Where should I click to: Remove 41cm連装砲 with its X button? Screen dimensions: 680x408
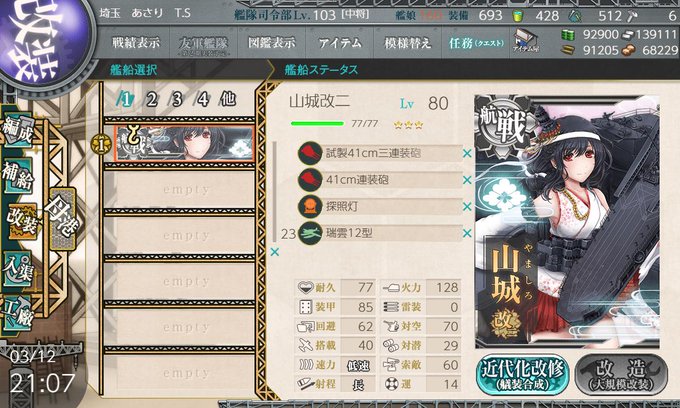[467, 180]
